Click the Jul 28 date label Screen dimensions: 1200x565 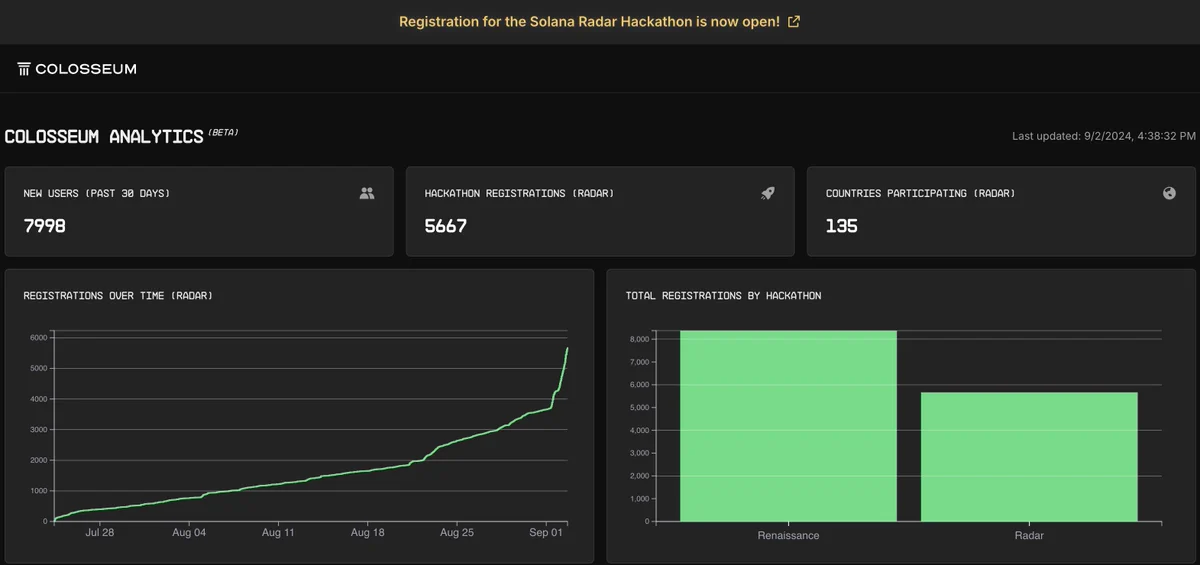pos(100,533)
